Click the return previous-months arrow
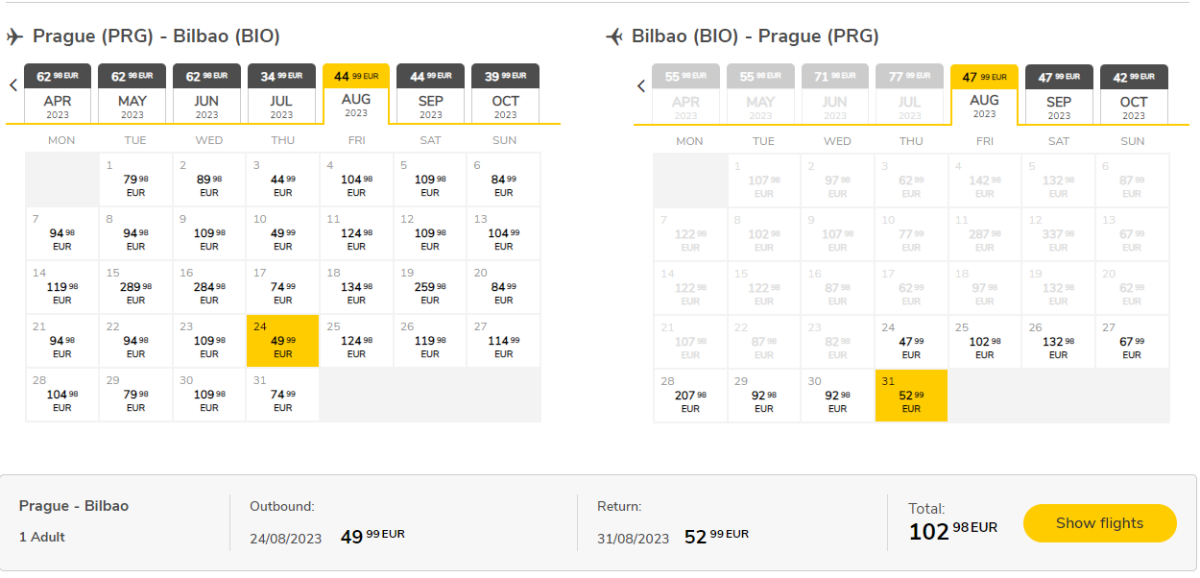 pos(641,86)
